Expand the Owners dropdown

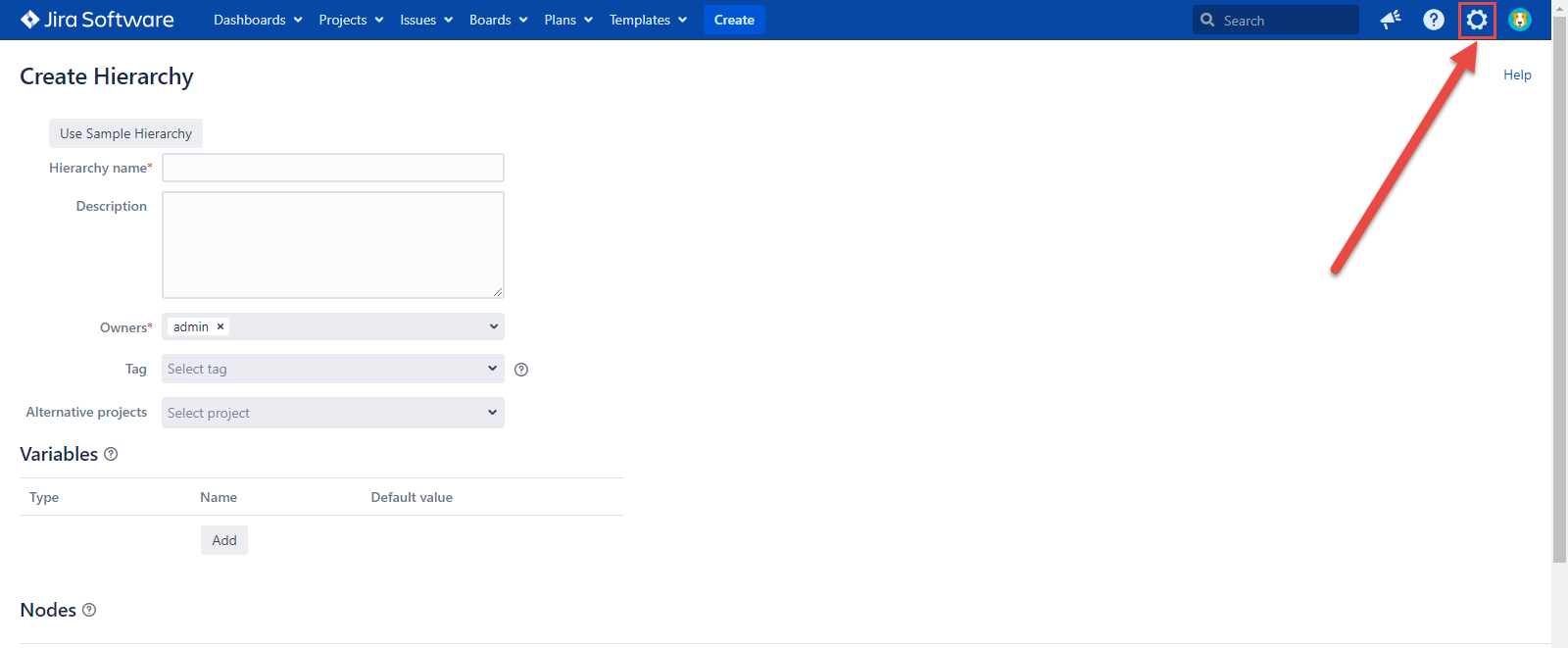pyautogui.click(x=493, y=326)
